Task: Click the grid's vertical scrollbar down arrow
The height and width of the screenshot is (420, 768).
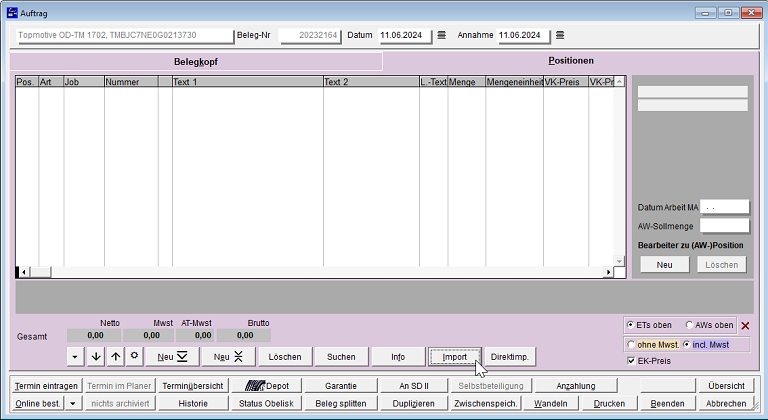Action: coord(620,262)
